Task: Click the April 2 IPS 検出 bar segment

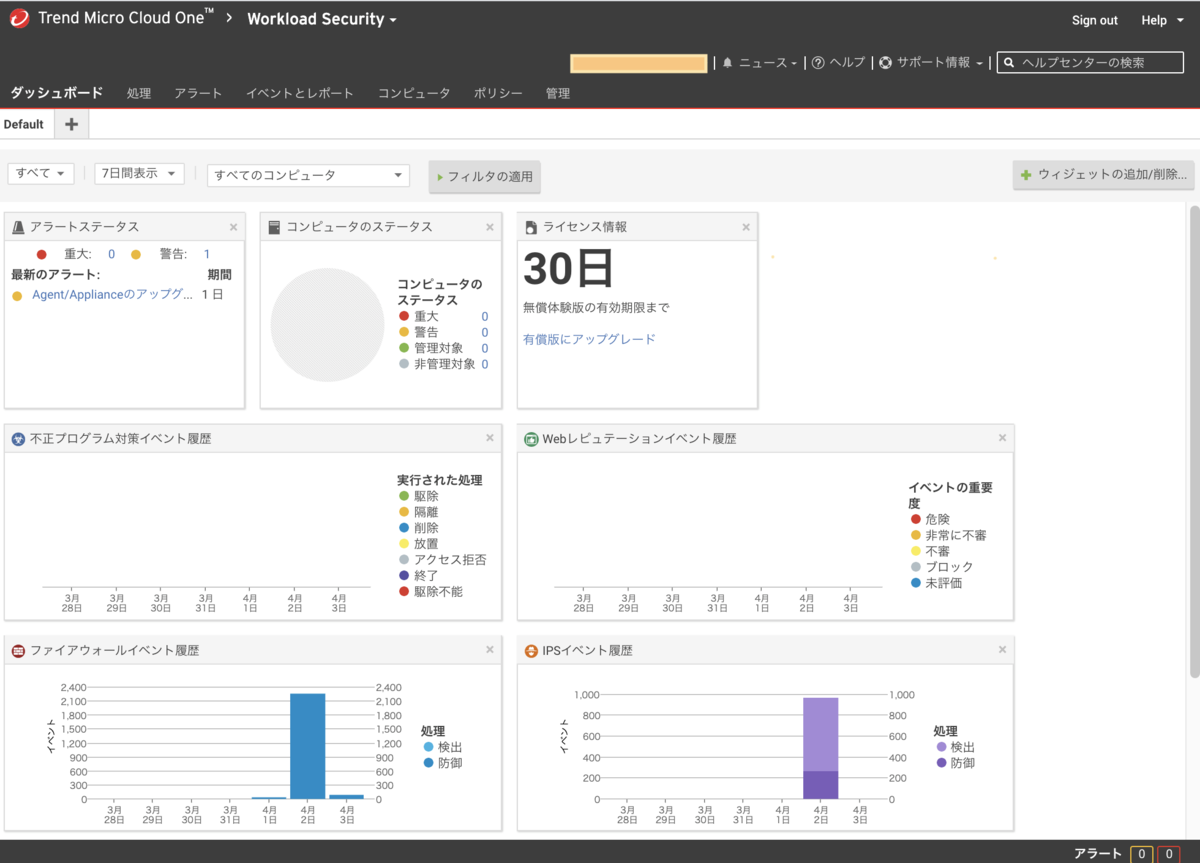Action: (820, 734)
